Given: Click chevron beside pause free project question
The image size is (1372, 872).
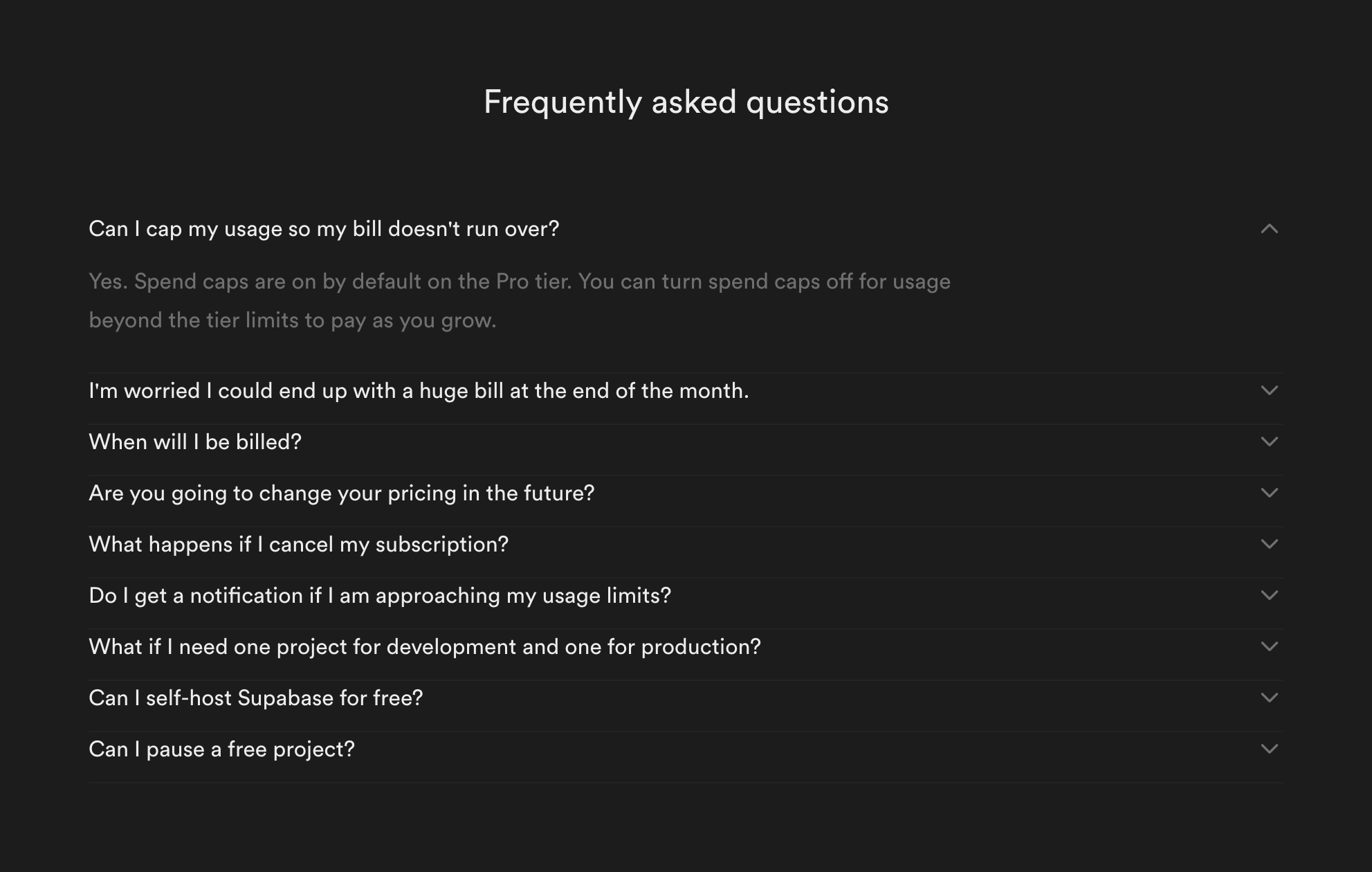Looking at the screenshot, I should point(1269,750).
